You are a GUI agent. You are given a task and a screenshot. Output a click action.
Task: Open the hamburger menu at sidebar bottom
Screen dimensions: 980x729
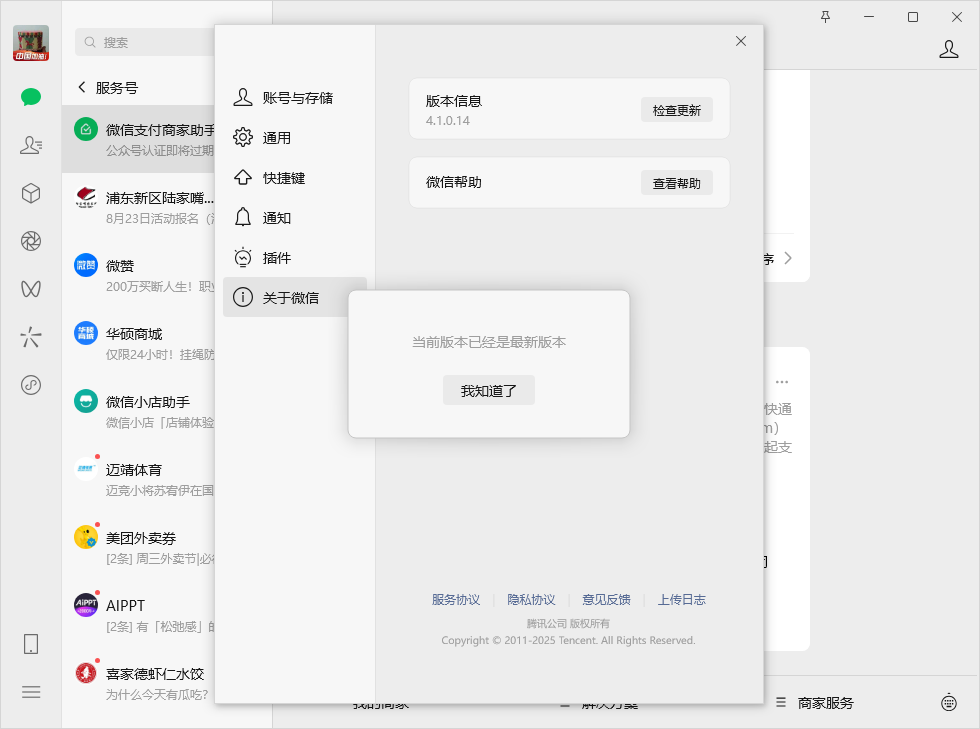(x=31, y=691)
